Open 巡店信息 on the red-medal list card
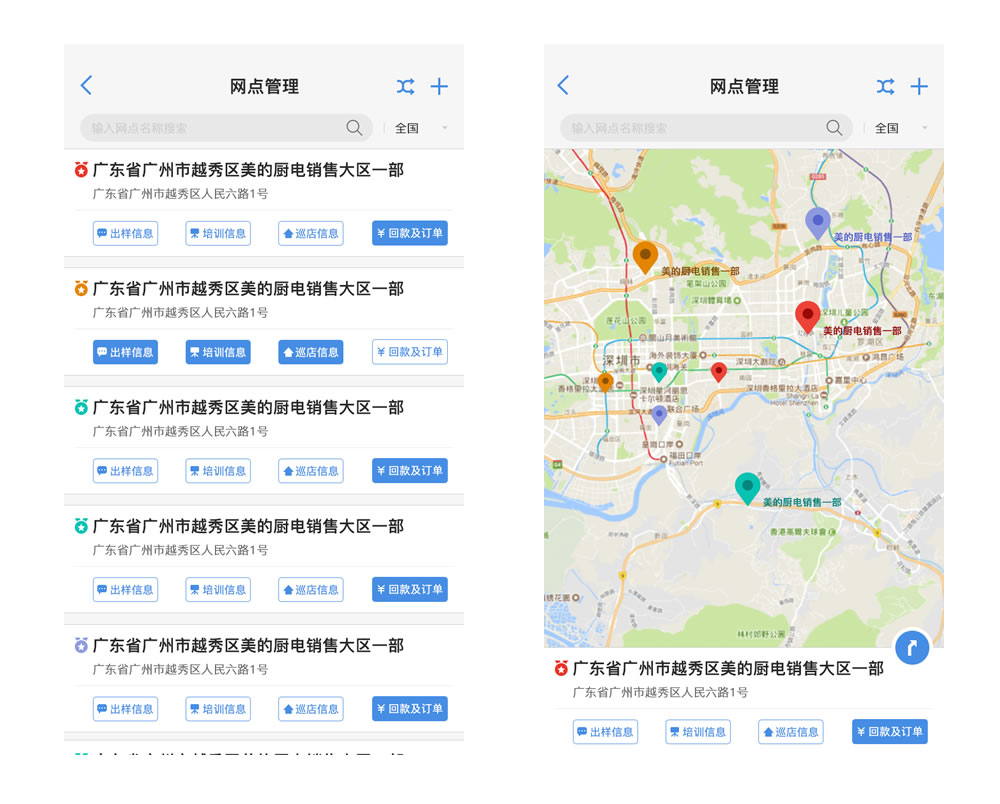This screenshot has height=804, width=1000. point(311,233)
